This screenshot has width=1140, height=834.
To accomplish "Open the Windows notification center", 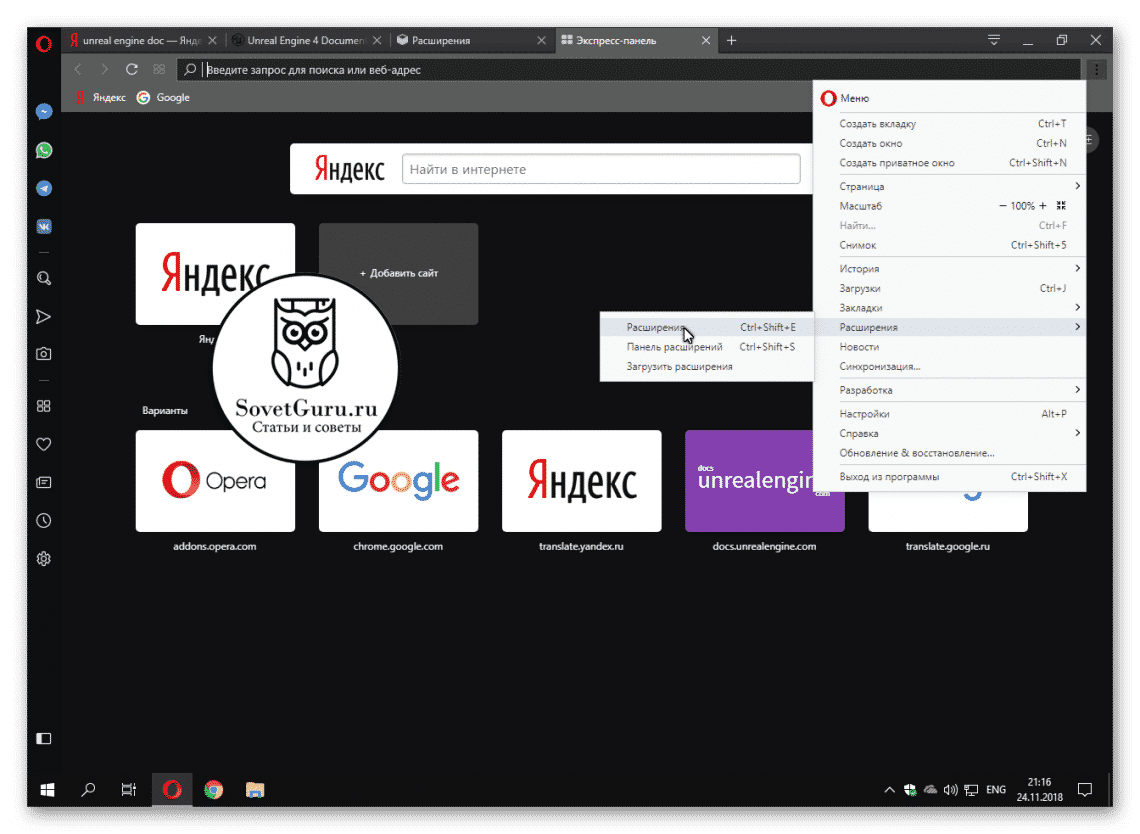I will point(1085,790).
